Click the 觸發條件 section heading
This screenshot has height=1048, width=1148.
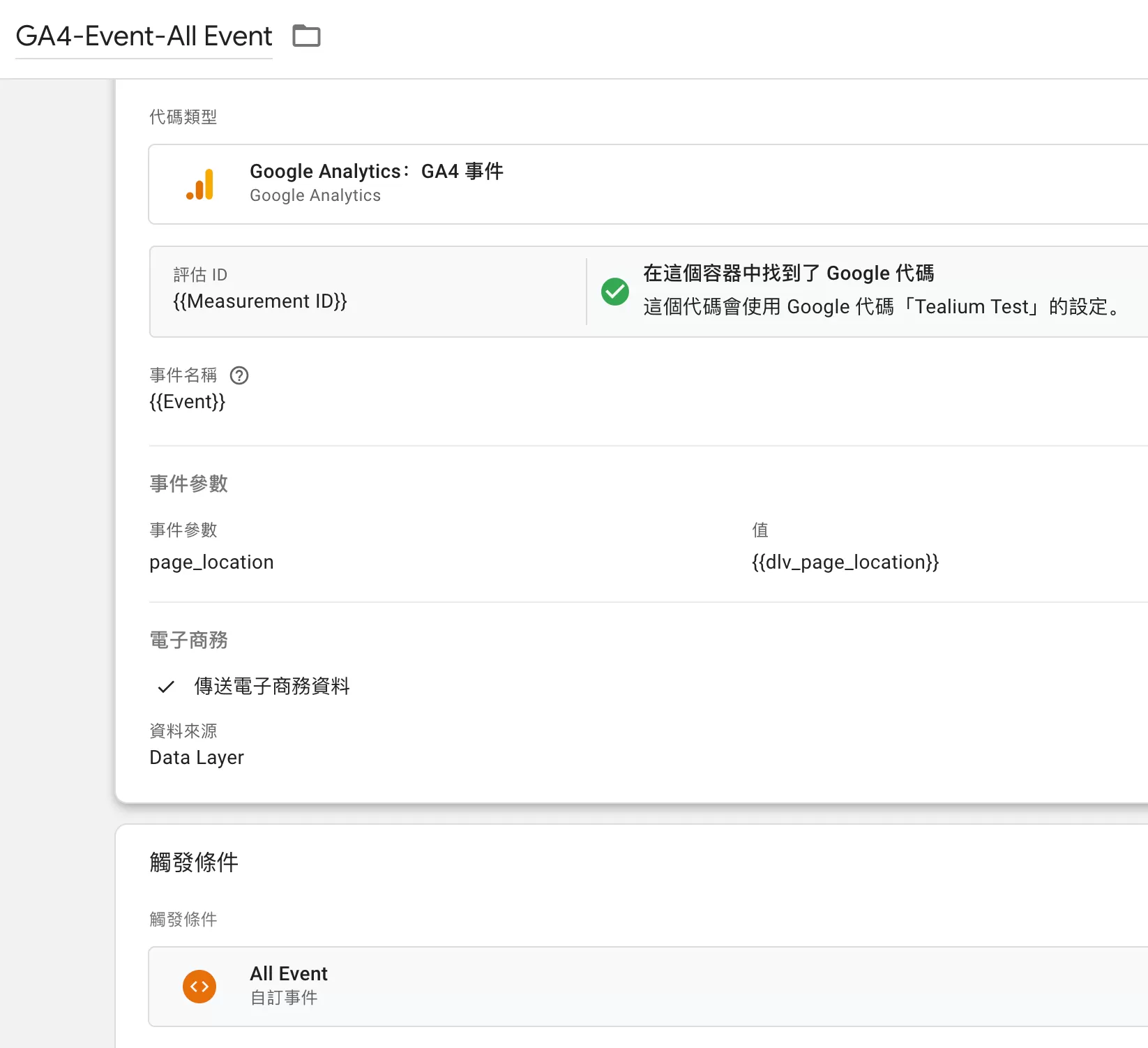pyautogui.click(x=194, y=862)
